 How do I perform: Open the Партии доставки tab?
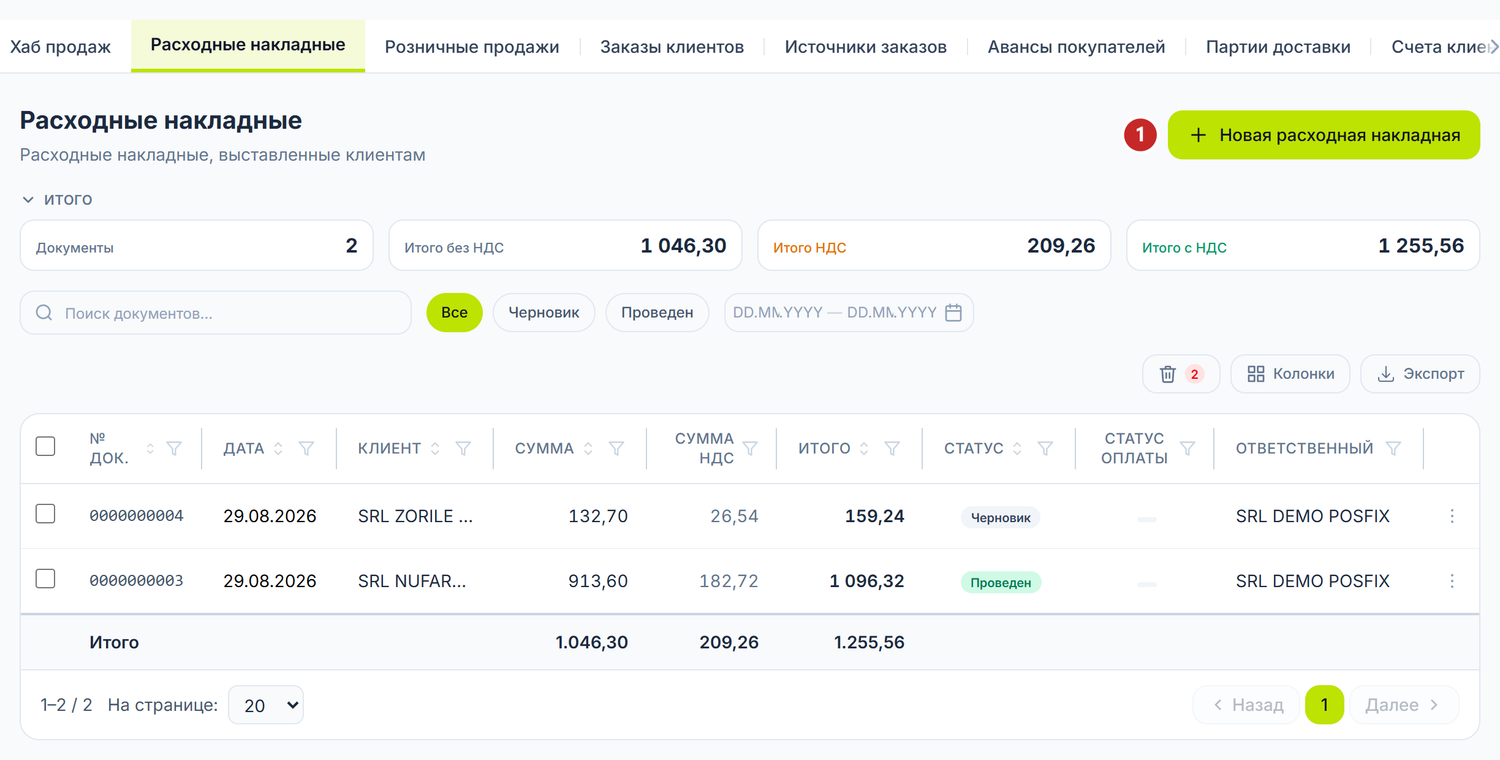click(x=1278, y=47)
